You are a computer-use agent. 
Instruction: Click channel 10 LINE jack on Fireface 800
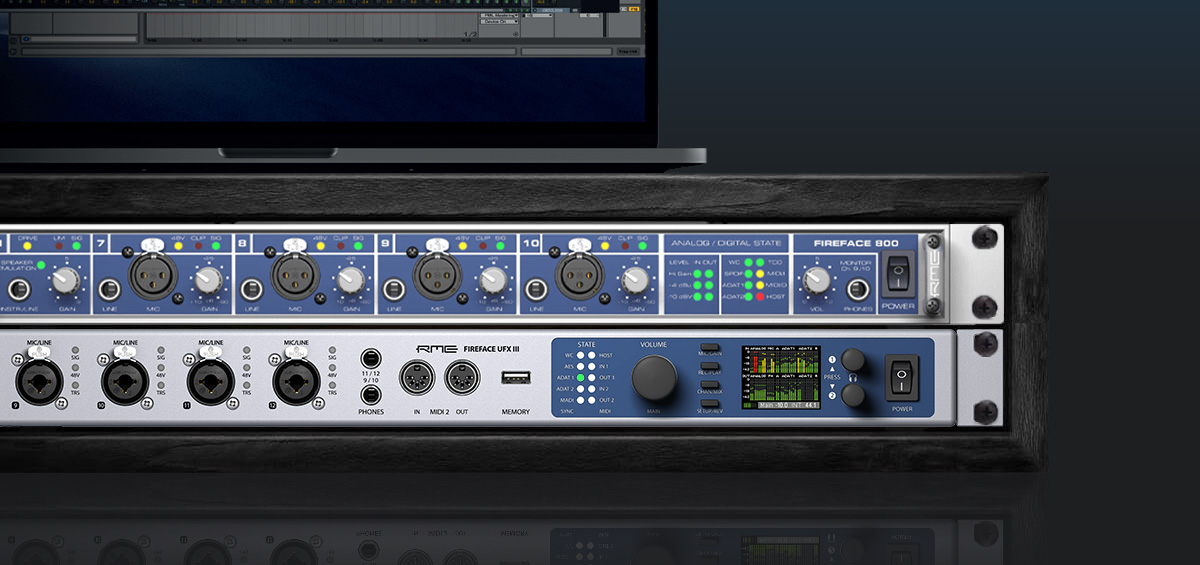point(537,290)
